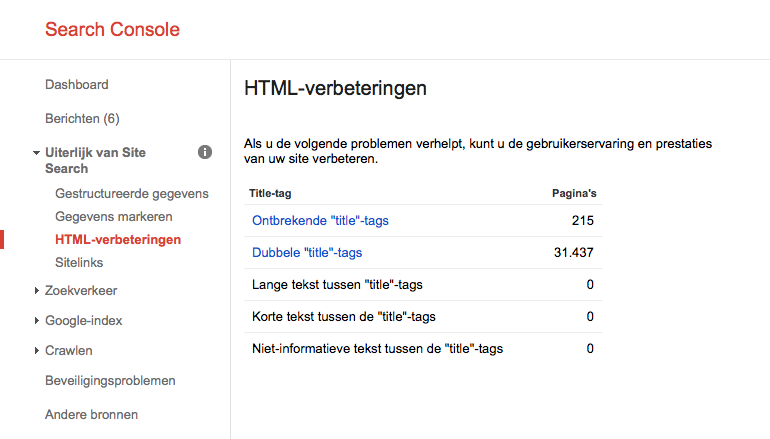The image size is (770, 439).
Task: Click the info icon beside Uiterlijk van Site Search
Action: 205,152
